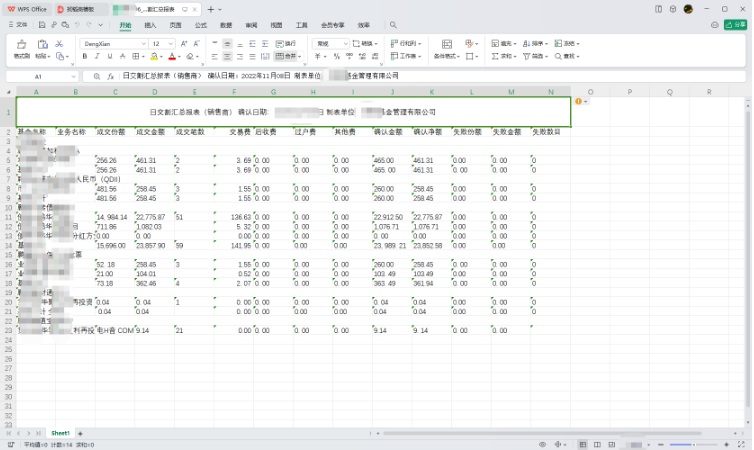Open the font color dropdown arrow
Viewport: 754px width, 450px height.
[179, 57]
